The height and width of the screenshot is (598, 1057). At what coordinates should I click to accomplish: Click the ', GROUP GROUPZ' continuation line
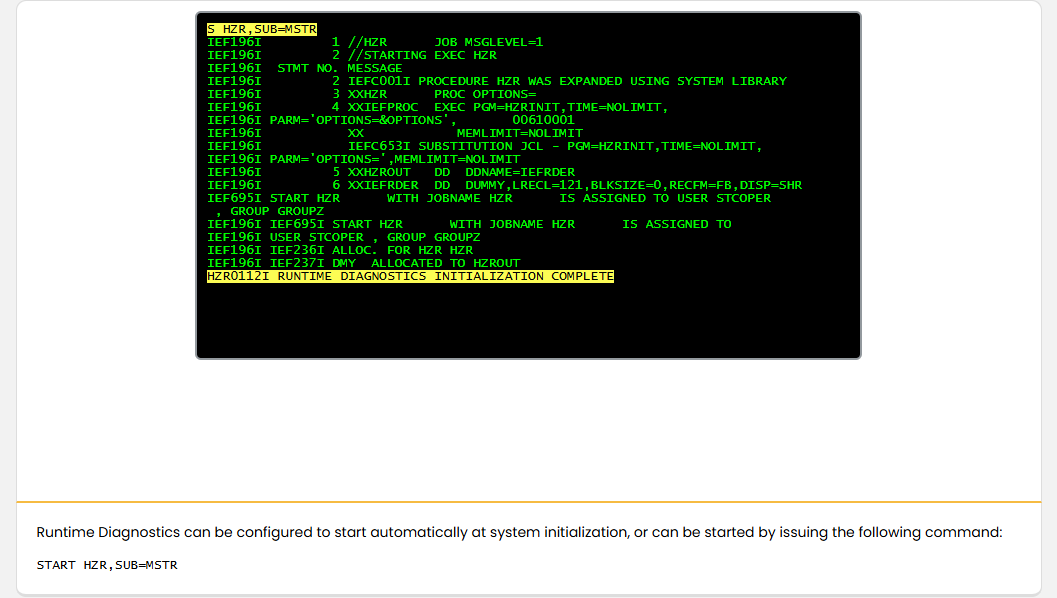270,211
